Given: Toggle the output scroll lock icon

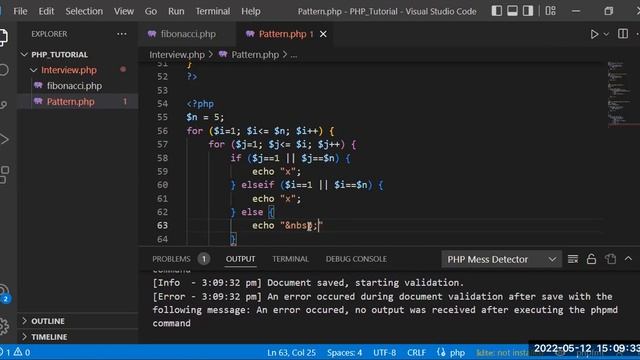Looking at the screenshot, I should (591, 259).
